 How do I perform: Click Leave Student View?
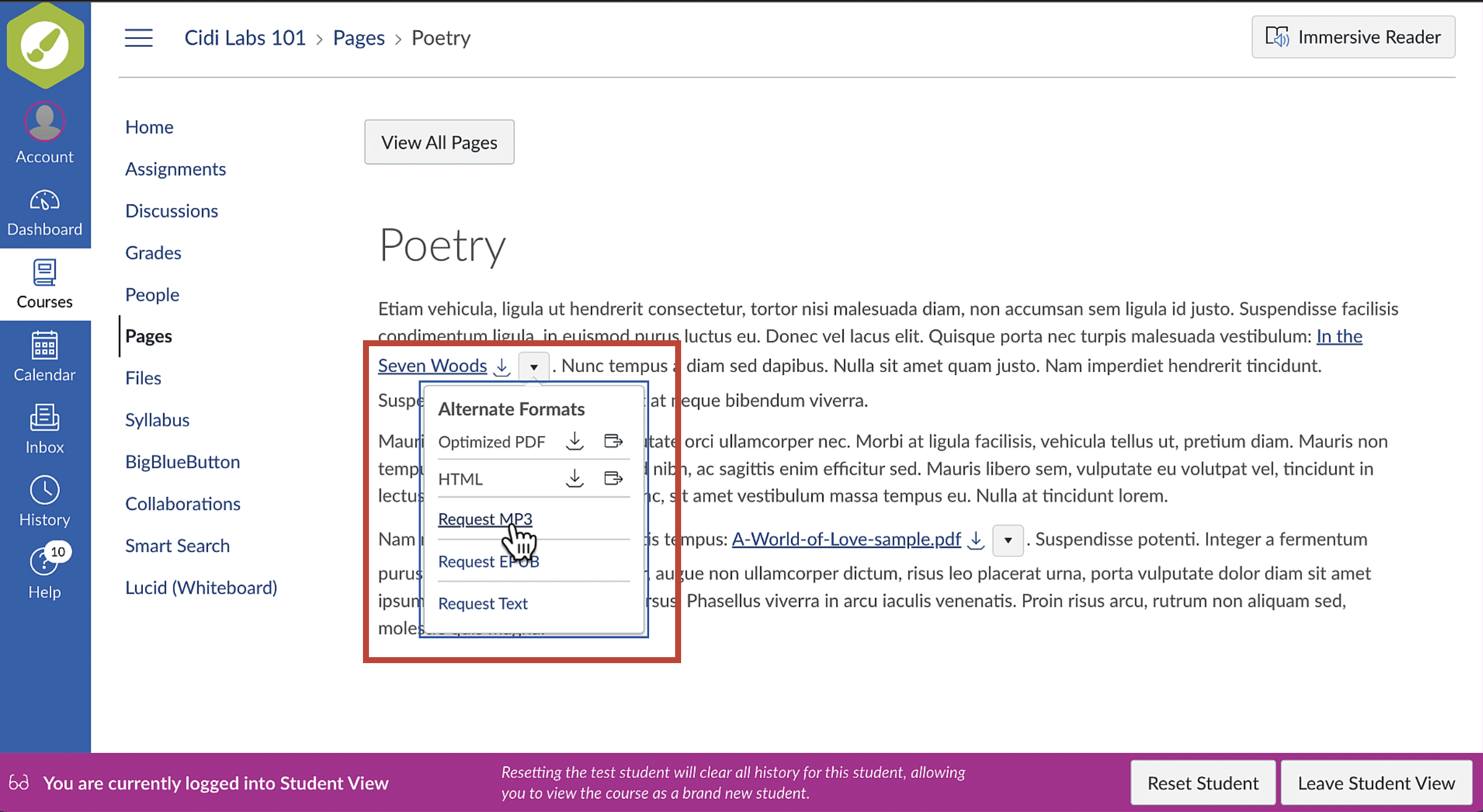1376,783
